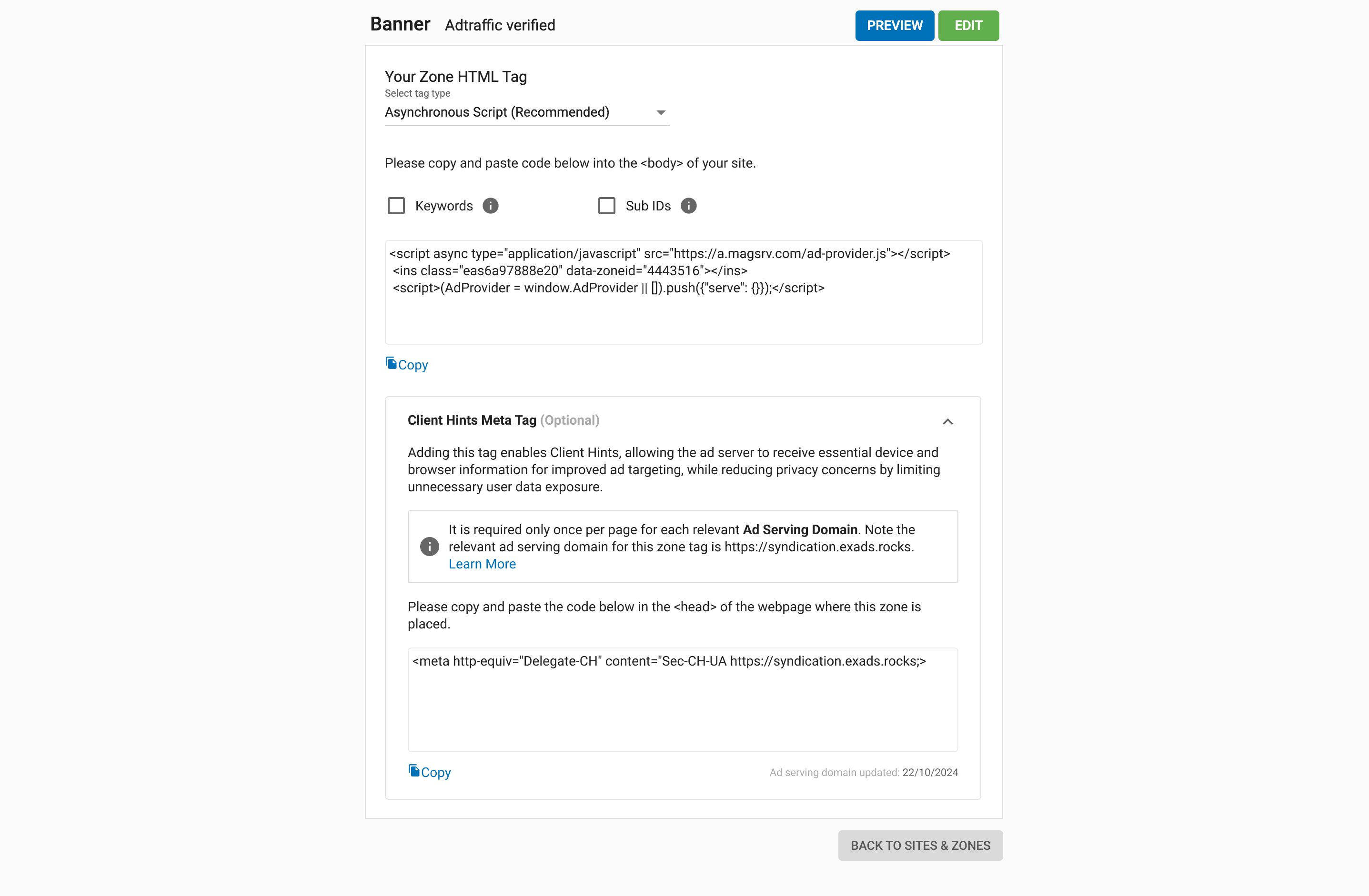The height and width of the screenshot is (896, 1369).
Task: Click the Client Hints Meta Tag heading
Action: tap(472, 421)
